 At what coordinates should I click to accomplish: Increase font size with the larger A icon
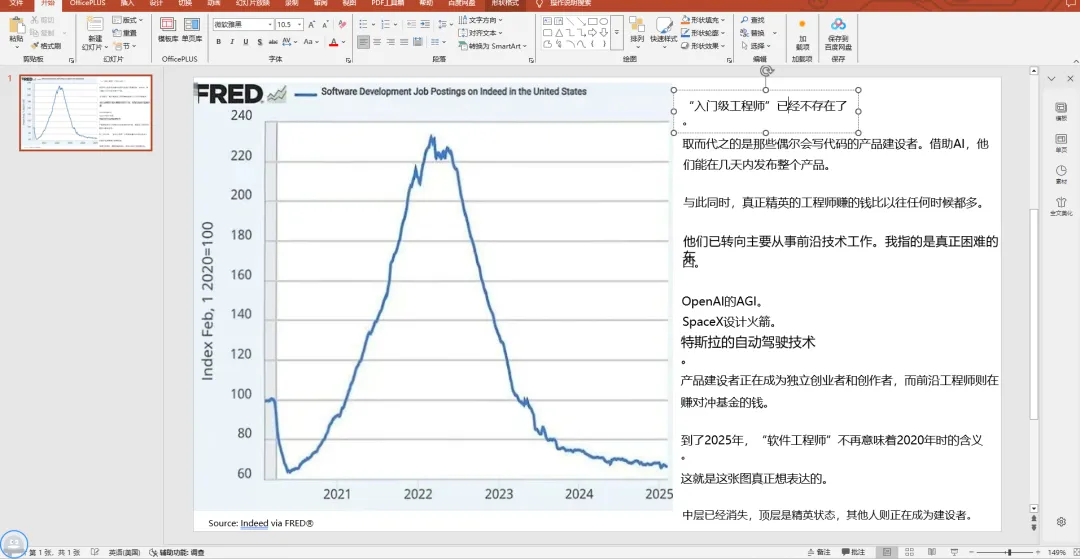pyautogui.click(x=311, y=25)
